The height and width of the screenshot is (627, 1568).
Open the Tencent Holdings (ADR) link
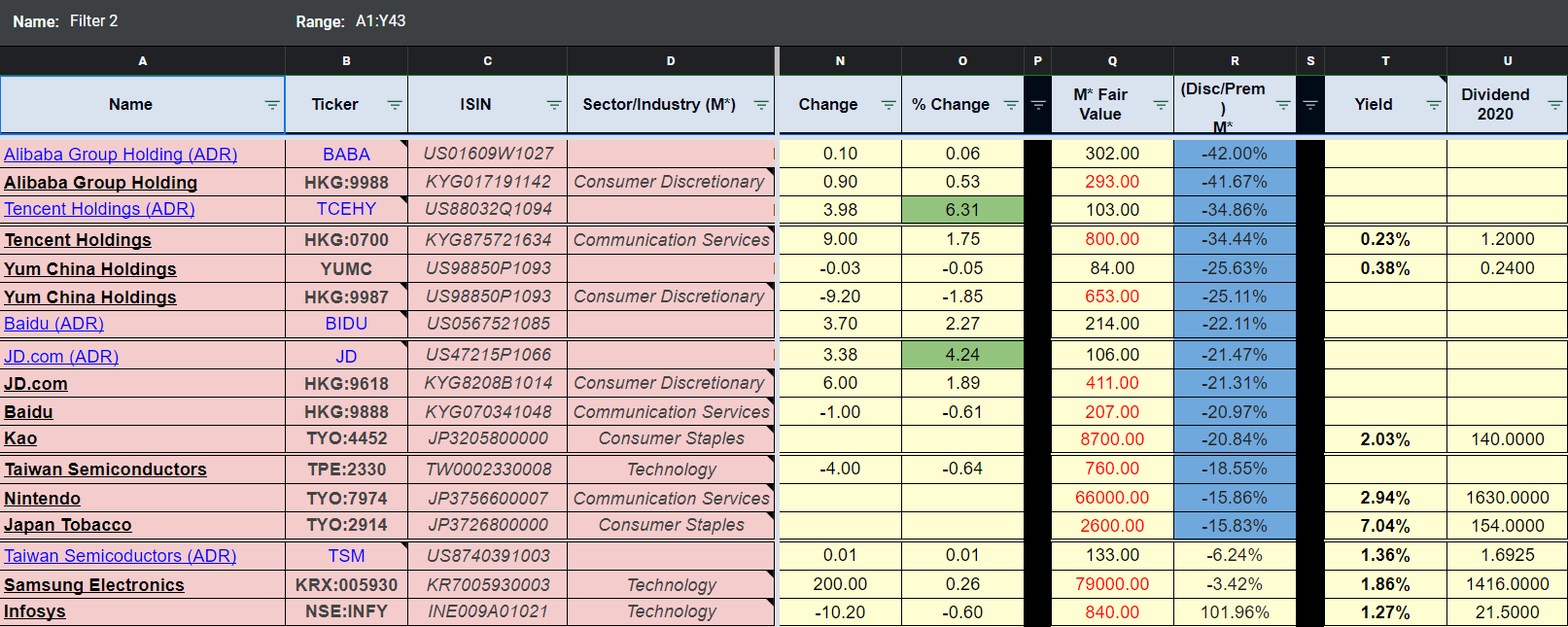[x=99, y=209]
